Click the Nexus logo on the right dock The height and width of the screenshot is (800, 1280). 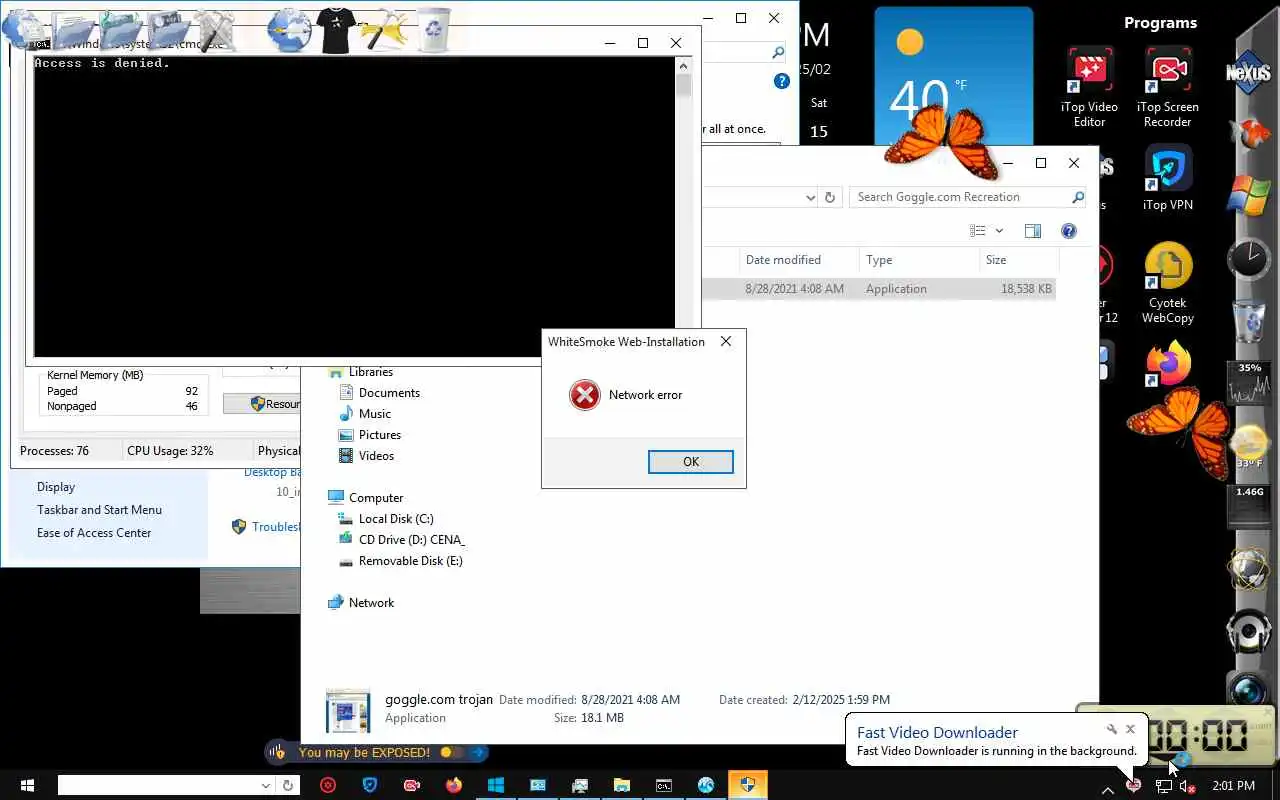[x=1249, y=71]
